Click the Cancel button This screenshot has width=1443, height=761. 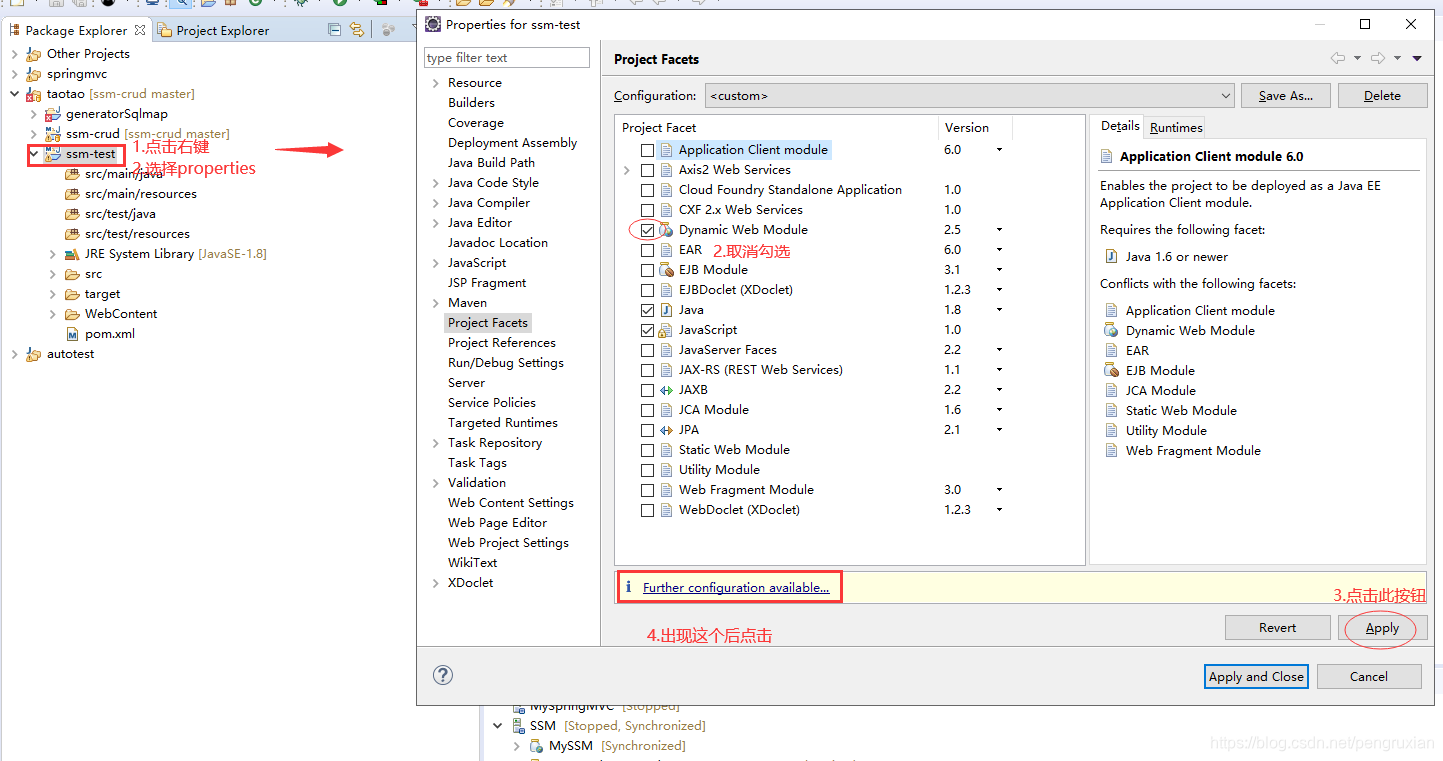[x=1369, y=677]
